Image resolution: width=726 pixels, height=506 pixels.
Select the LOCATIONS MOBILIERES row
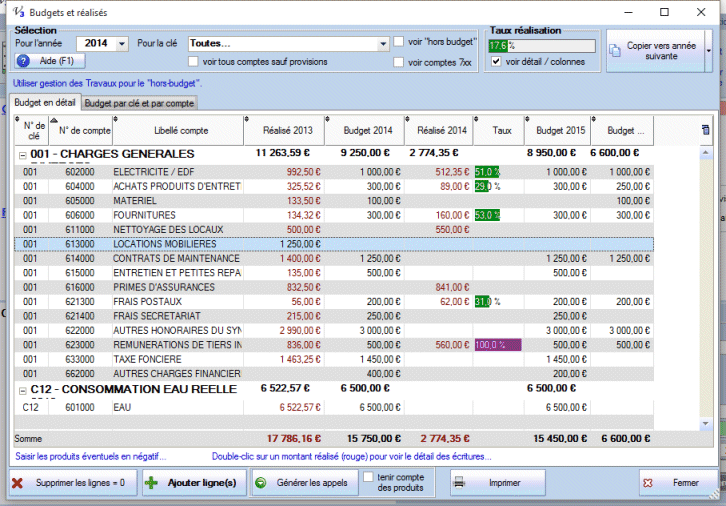tap(164, 244)
